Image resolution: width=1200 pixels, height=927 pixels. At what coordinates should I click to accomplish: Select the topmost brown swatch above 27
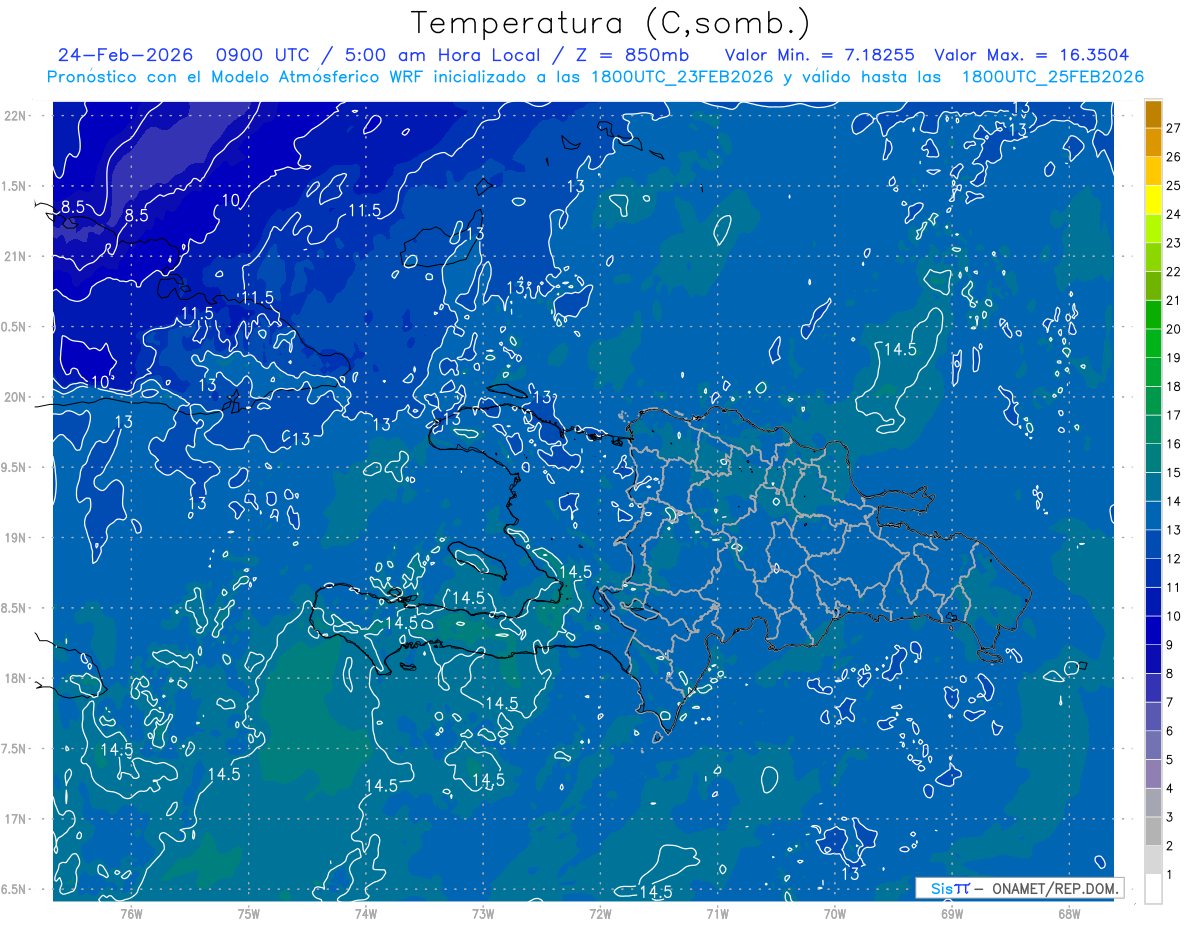point(1153,114)
